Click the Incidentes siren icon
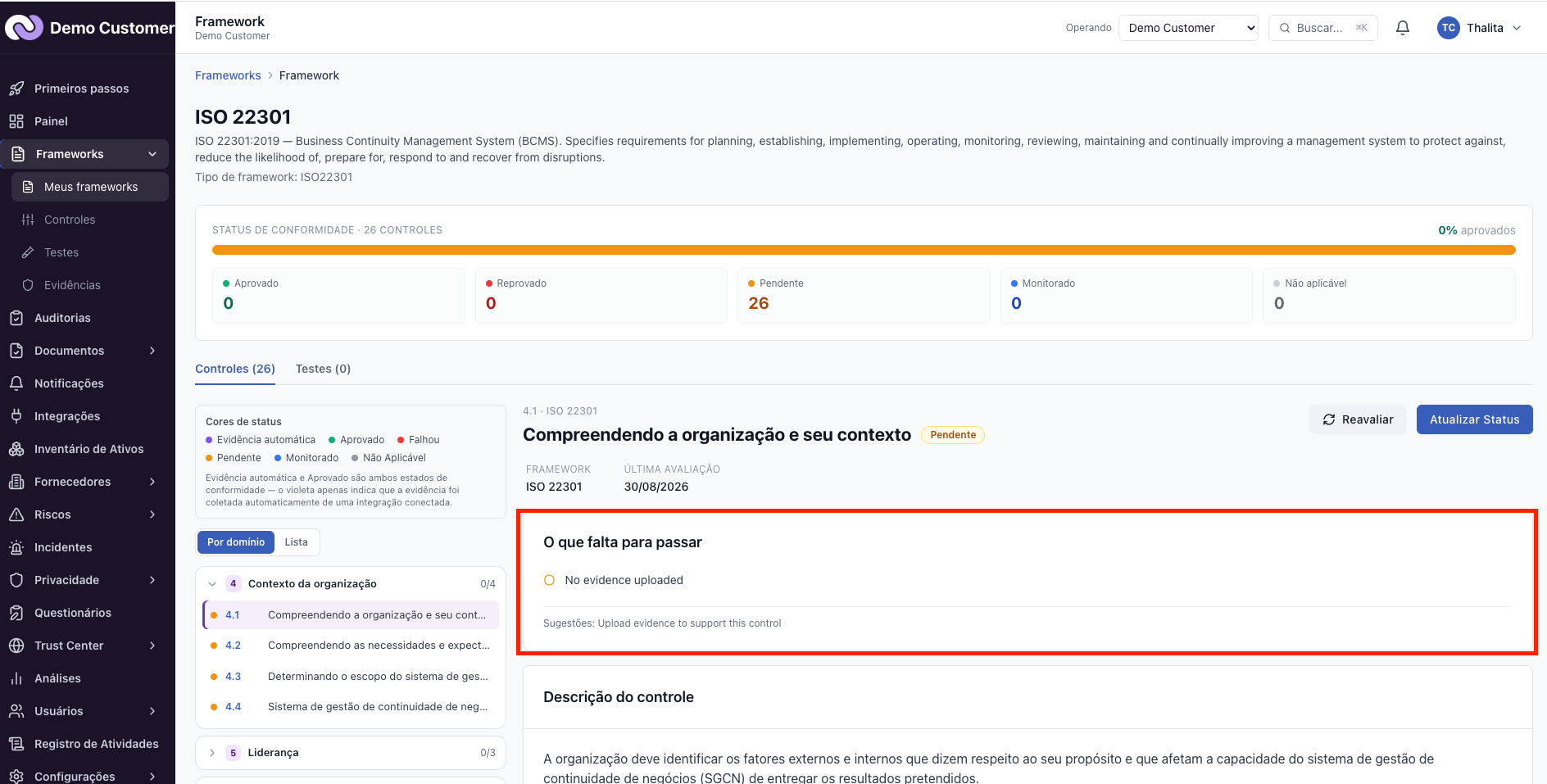The image size is (1547, 784). 16,547
